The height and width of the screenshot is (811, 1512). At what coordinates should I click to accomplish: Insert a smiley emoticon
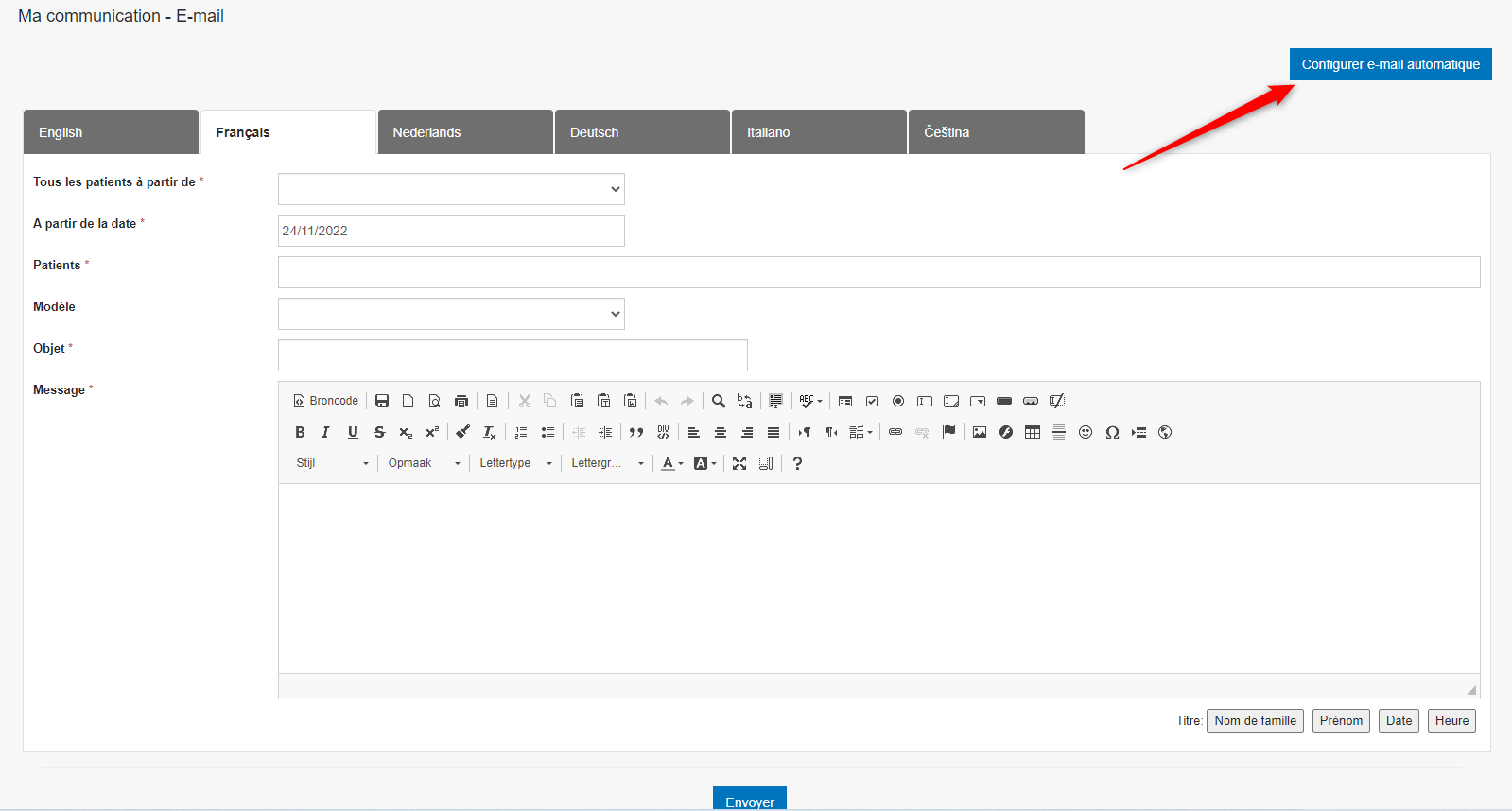[1086, 432]
